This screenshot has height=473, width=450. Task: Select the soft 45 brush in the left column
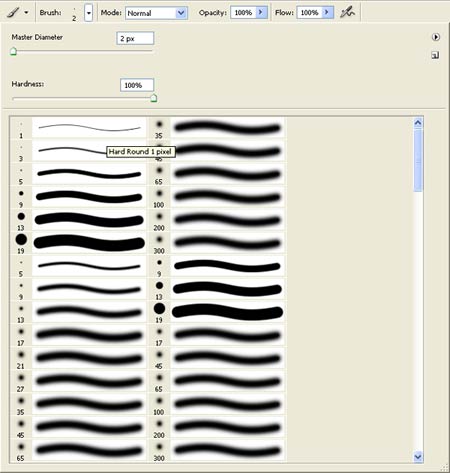click(x=79, y=427)
